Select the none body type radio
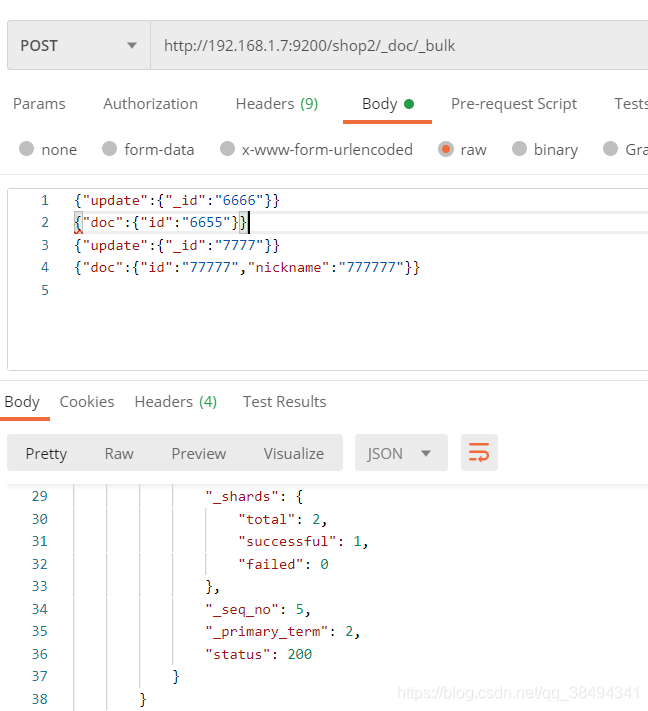The width and height of the screenshot is (648, 711). [27, 149]
